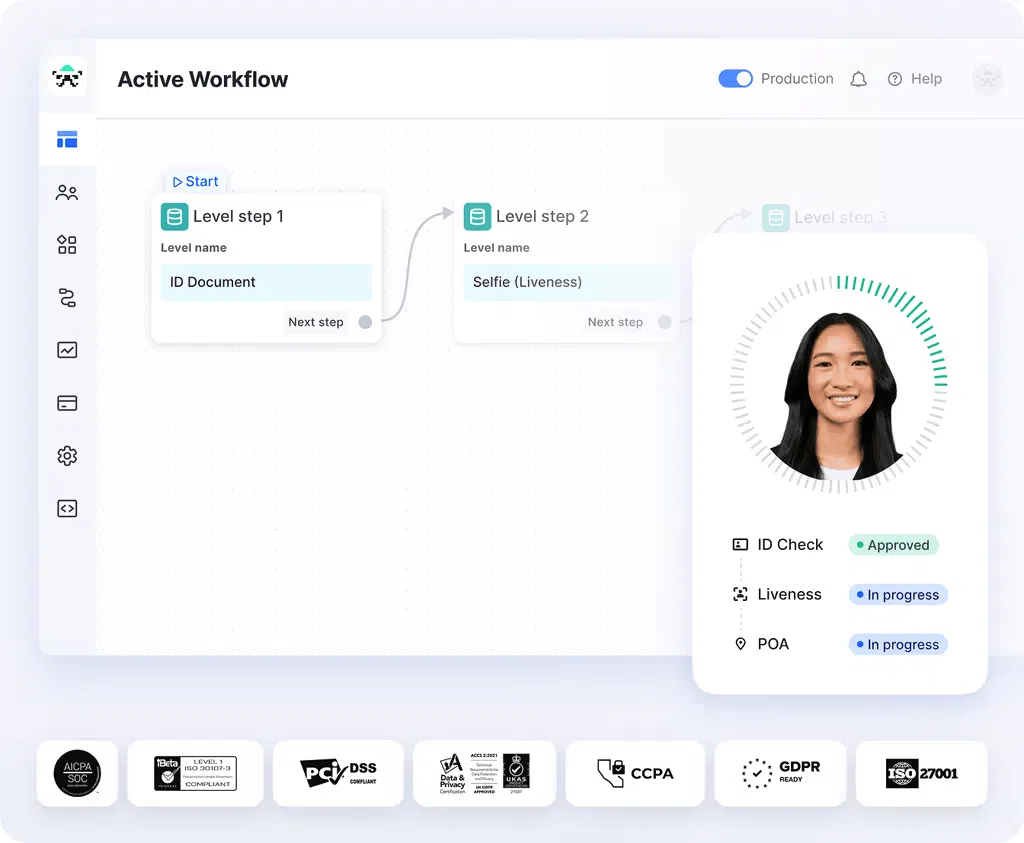
Task: Open the user avatar in top right
Action: (987, 79)
